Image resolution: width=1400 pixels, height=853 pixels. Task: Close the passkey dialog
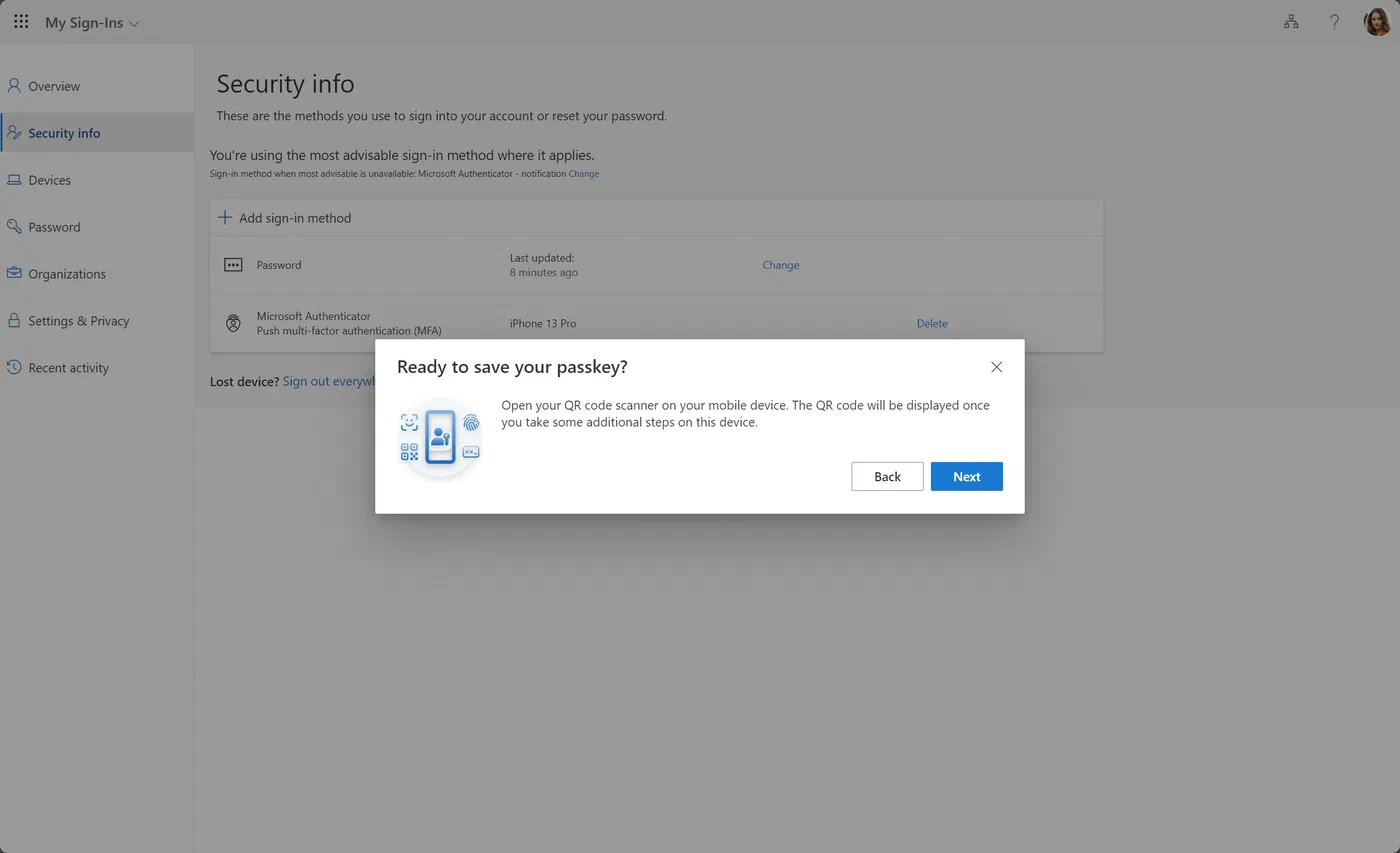pyautogui.click(x=996, y=367)
